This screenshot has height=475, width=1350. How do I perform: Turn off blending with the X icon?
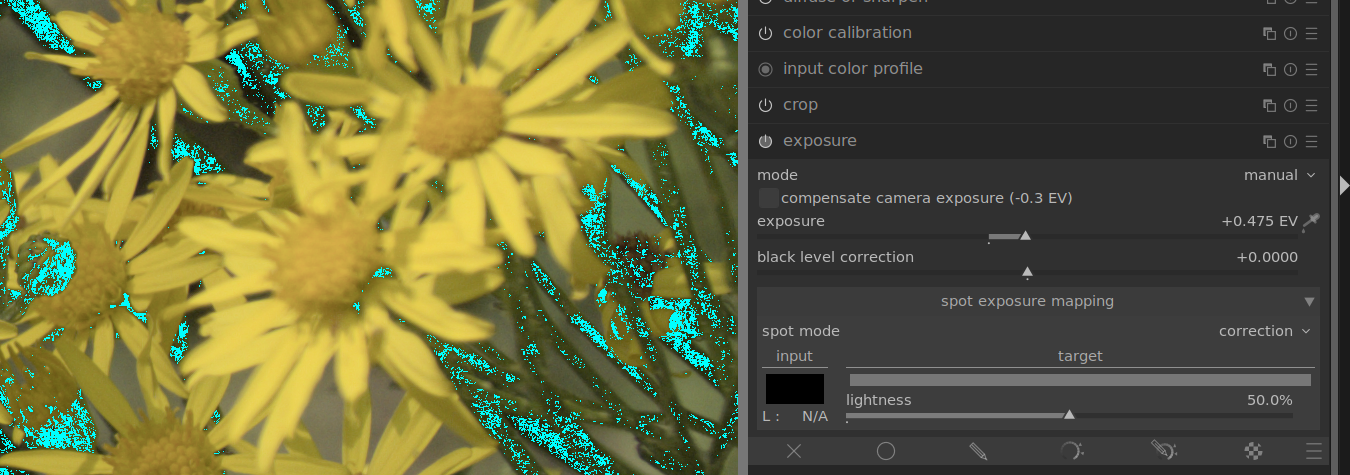(794, 451)
